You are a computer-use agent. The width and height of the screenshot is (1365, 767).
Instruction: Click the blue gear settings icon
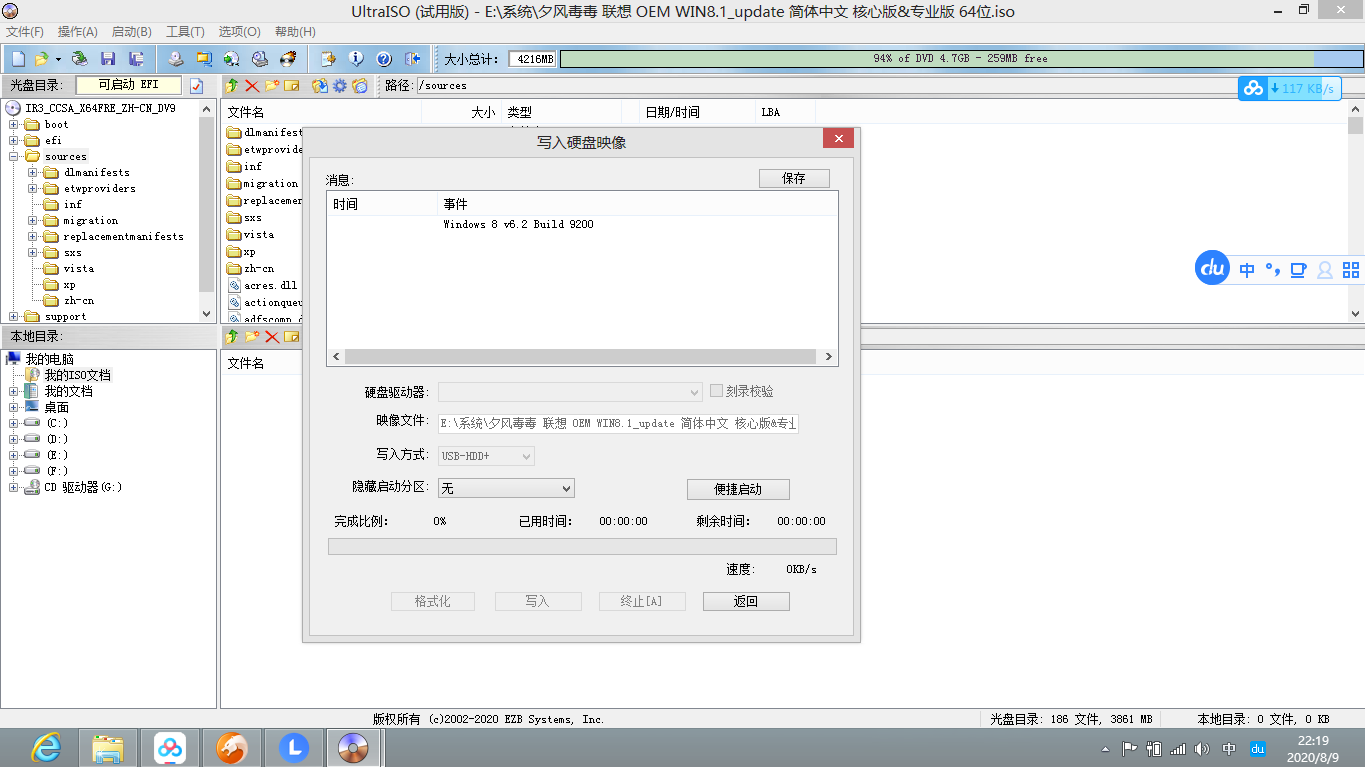pyautogui.click(x=340, y=86)
